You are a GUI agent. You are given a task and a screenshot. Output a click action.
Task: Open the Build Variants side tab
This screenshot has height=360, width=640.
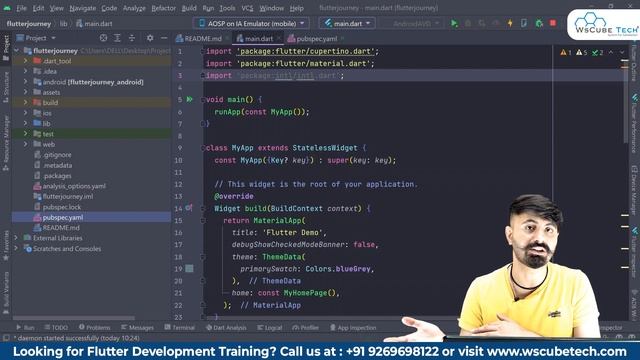click(6, 293)
